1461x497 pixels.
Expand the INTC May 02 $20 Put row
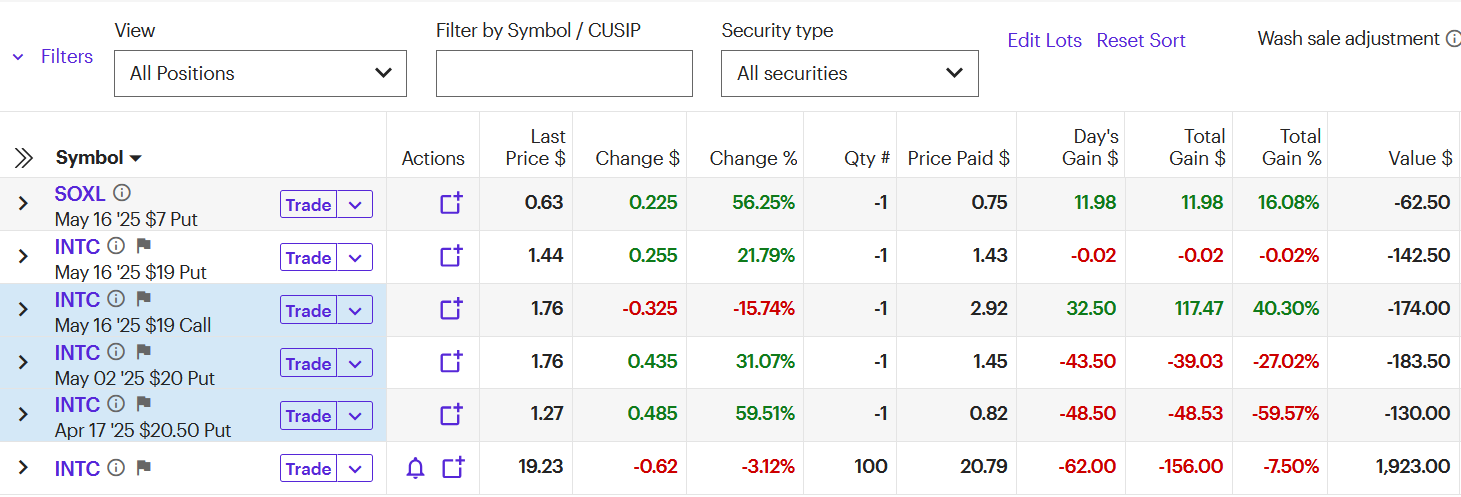point(23,363)
